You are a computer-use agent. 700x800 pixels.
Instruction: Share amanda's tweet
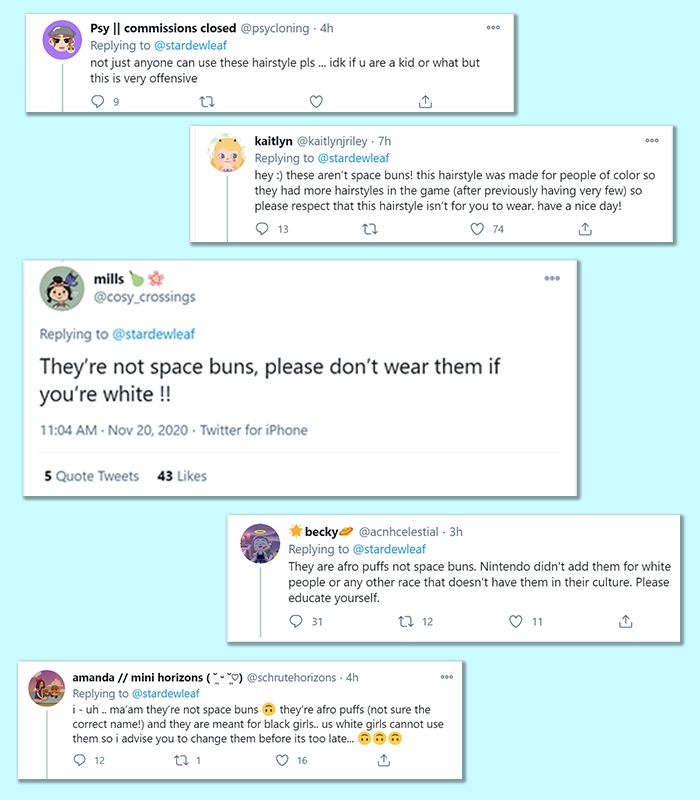tap(383, 761)
